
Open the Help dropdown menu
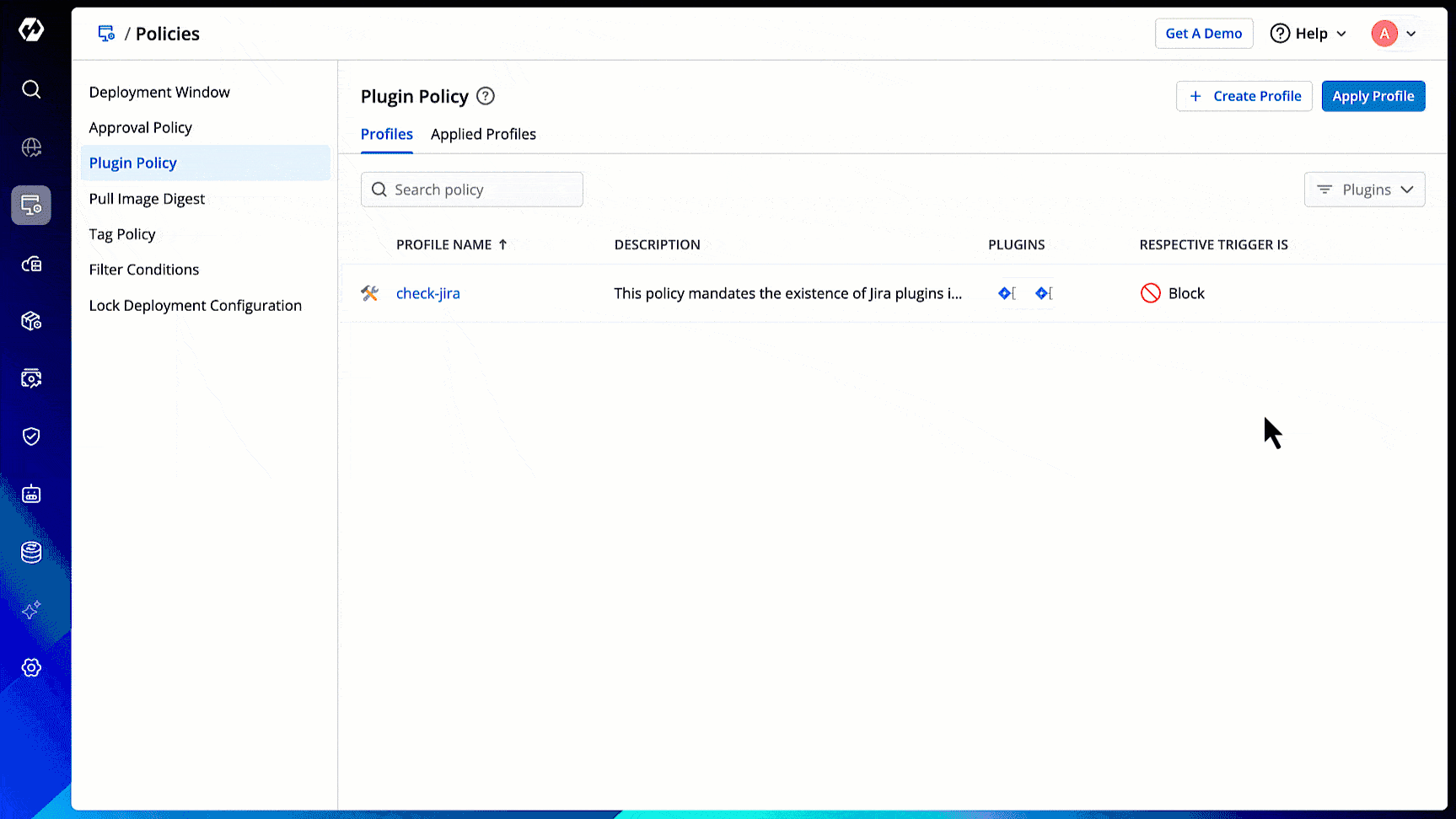pos(1308,34)
